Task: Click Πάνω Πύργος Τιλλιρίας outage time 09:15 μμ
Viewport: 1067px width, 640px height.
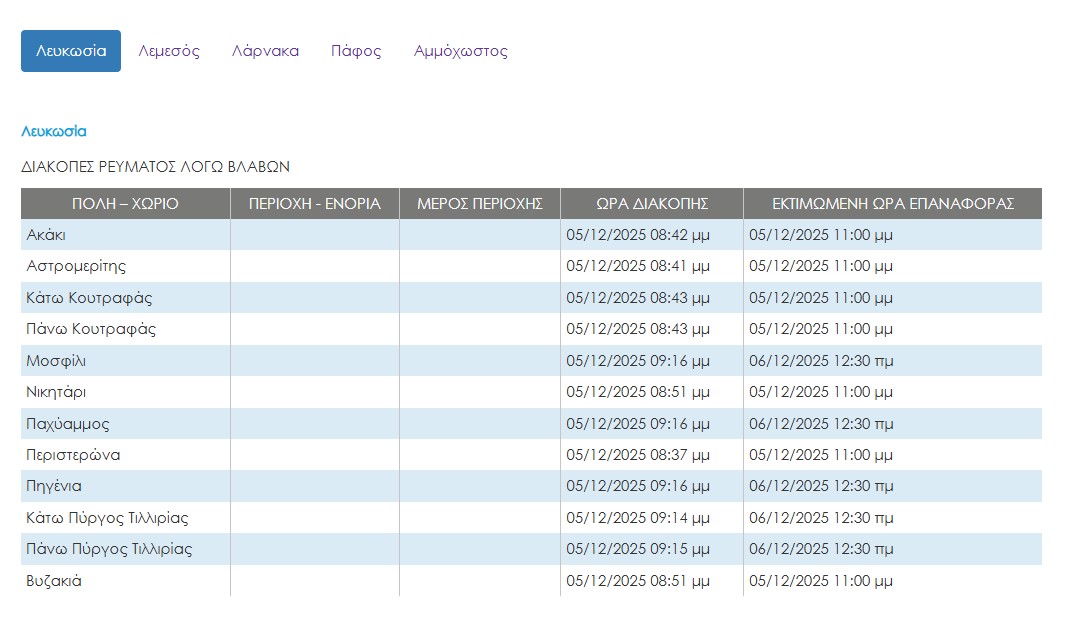Action: click(638, 549)
